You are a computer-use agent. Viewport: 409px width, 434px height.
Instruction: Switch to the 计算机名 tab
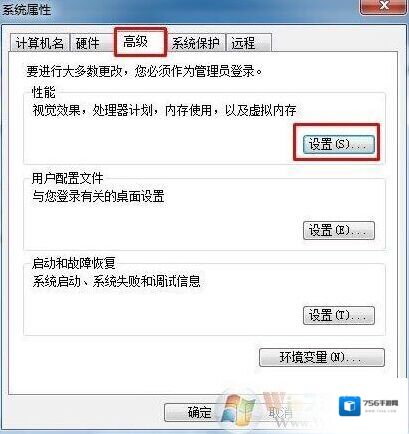39,43
